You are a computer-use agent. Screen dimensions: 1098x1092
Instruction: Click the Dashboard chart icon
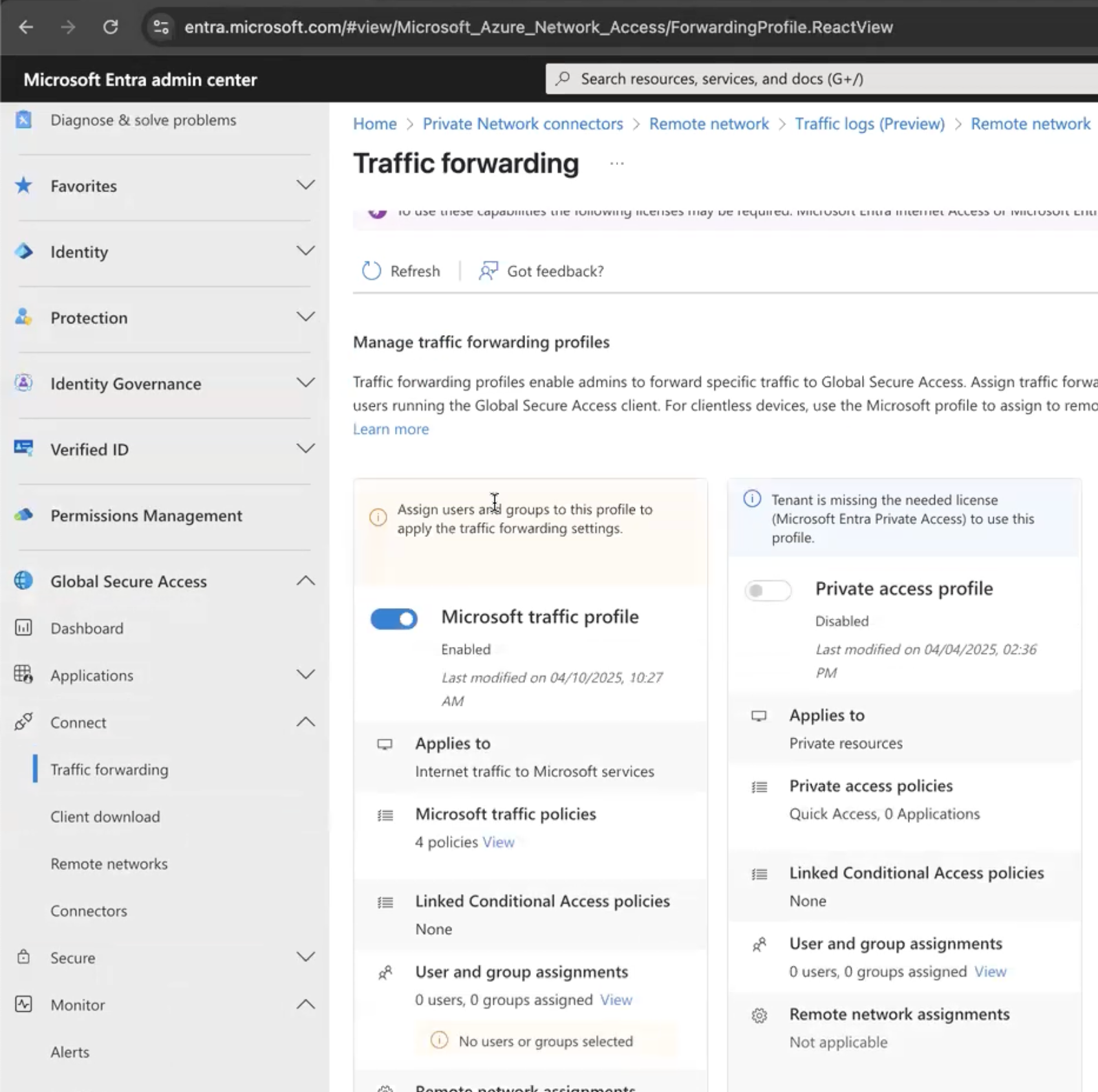pyautogui.click(x=24, y=628)
